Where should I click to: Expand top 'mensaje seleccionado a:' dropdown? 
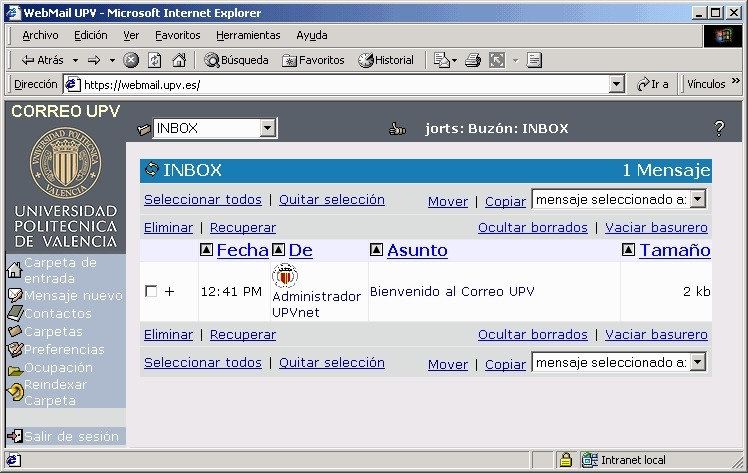698,199
